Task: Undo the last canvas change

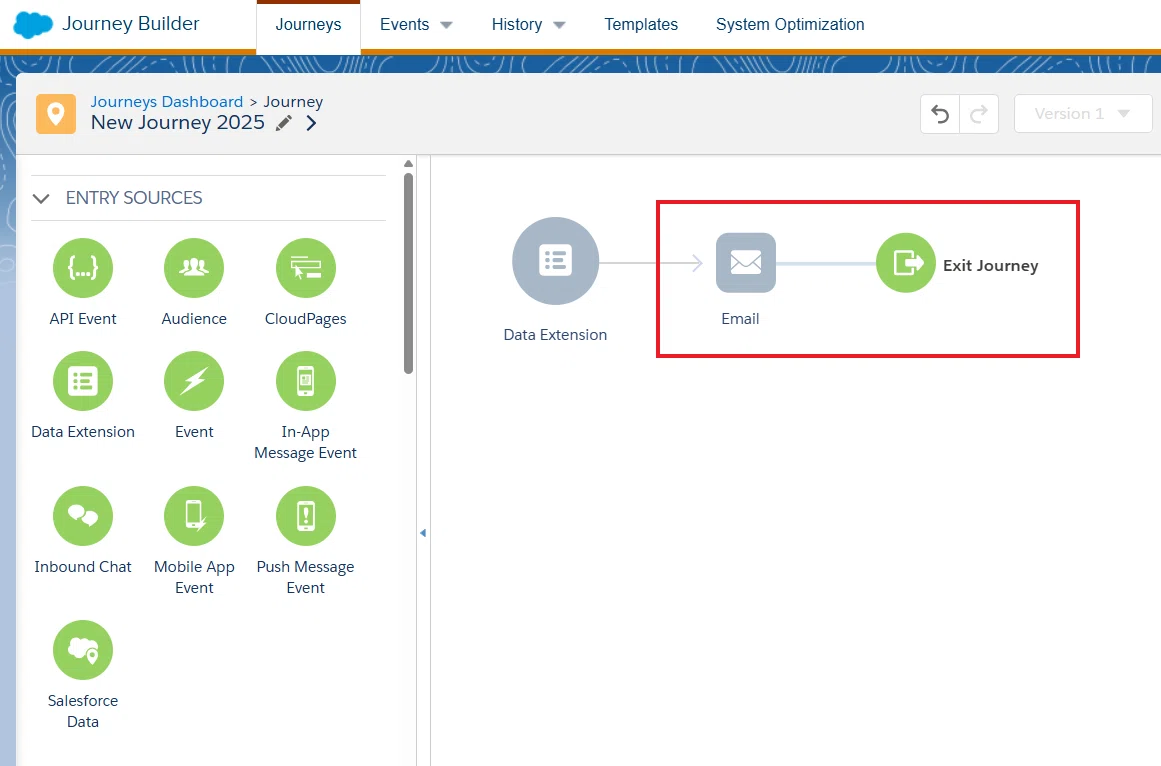Action: [x=940, y=114]
